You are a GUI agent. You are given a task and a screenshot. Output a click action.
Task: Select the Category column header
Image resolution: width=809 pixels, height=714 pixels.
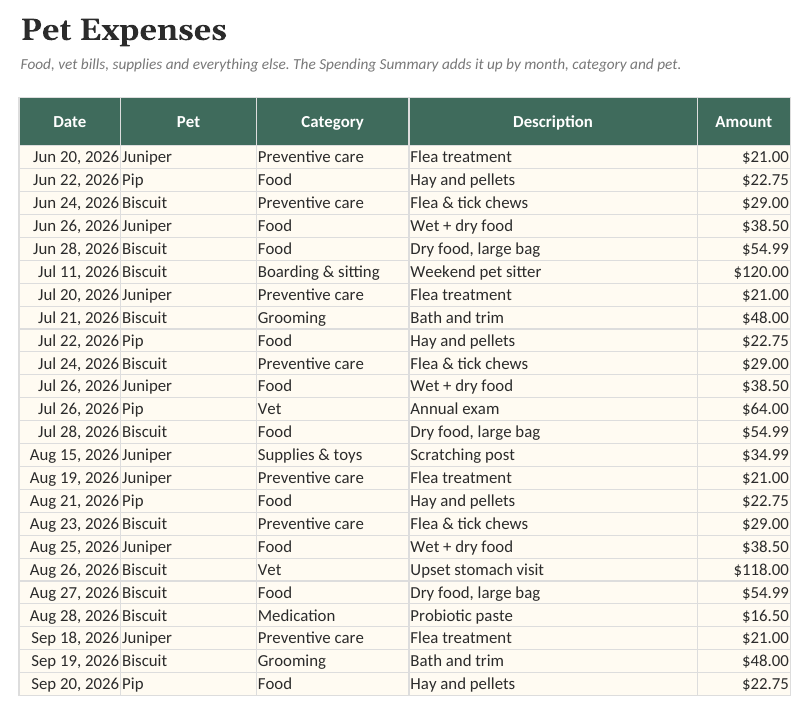click(x=332, y=122)
